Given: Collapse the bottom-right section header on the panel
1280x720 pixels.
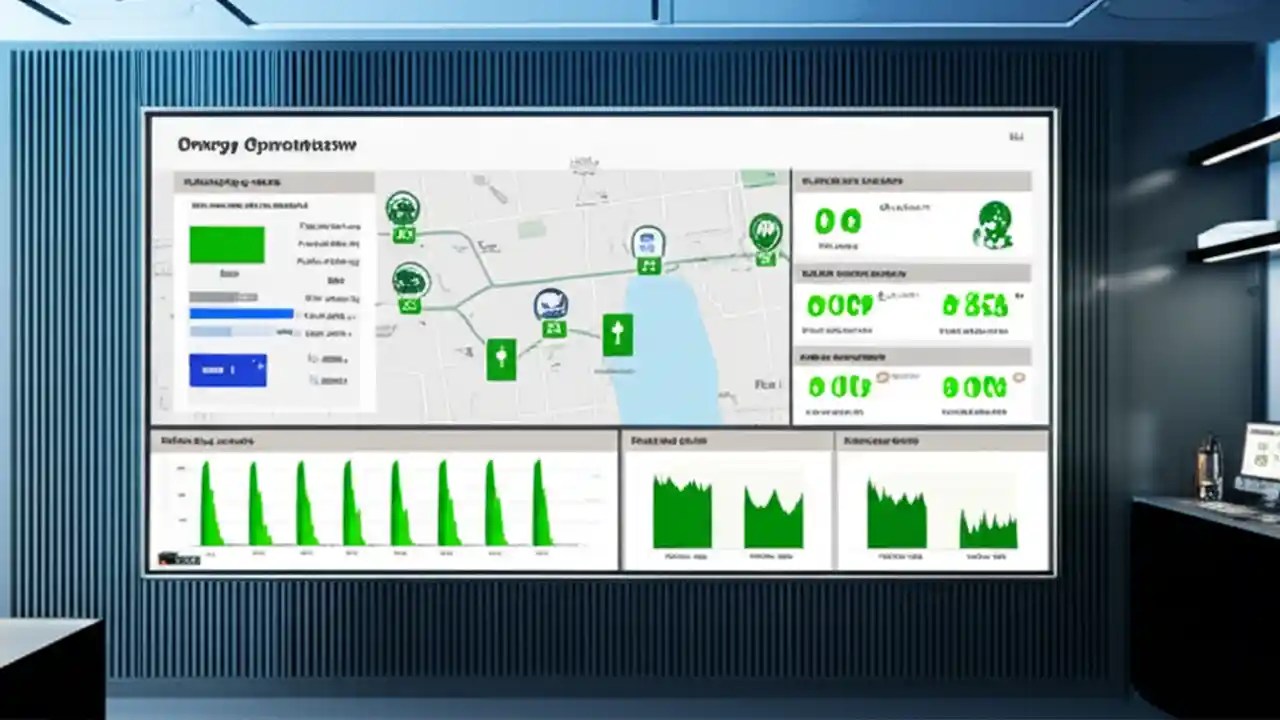Looking at the screenshot, I should (x=913, y=355).
